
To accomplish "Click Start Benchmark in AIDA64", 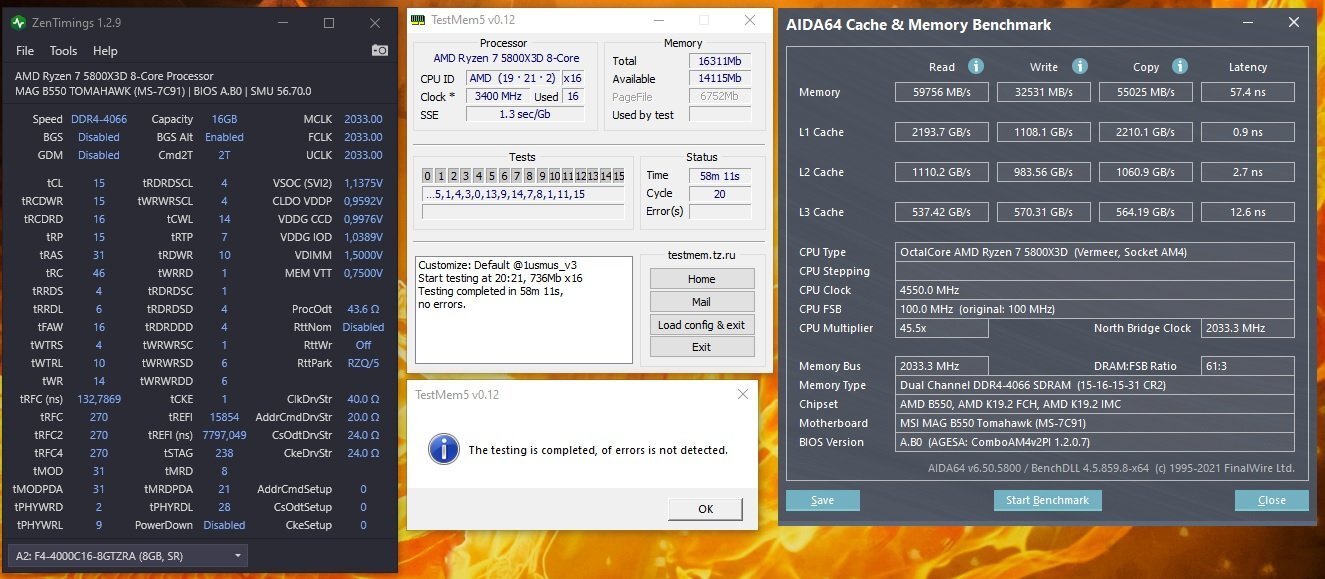I will [x=1047, y=500].
